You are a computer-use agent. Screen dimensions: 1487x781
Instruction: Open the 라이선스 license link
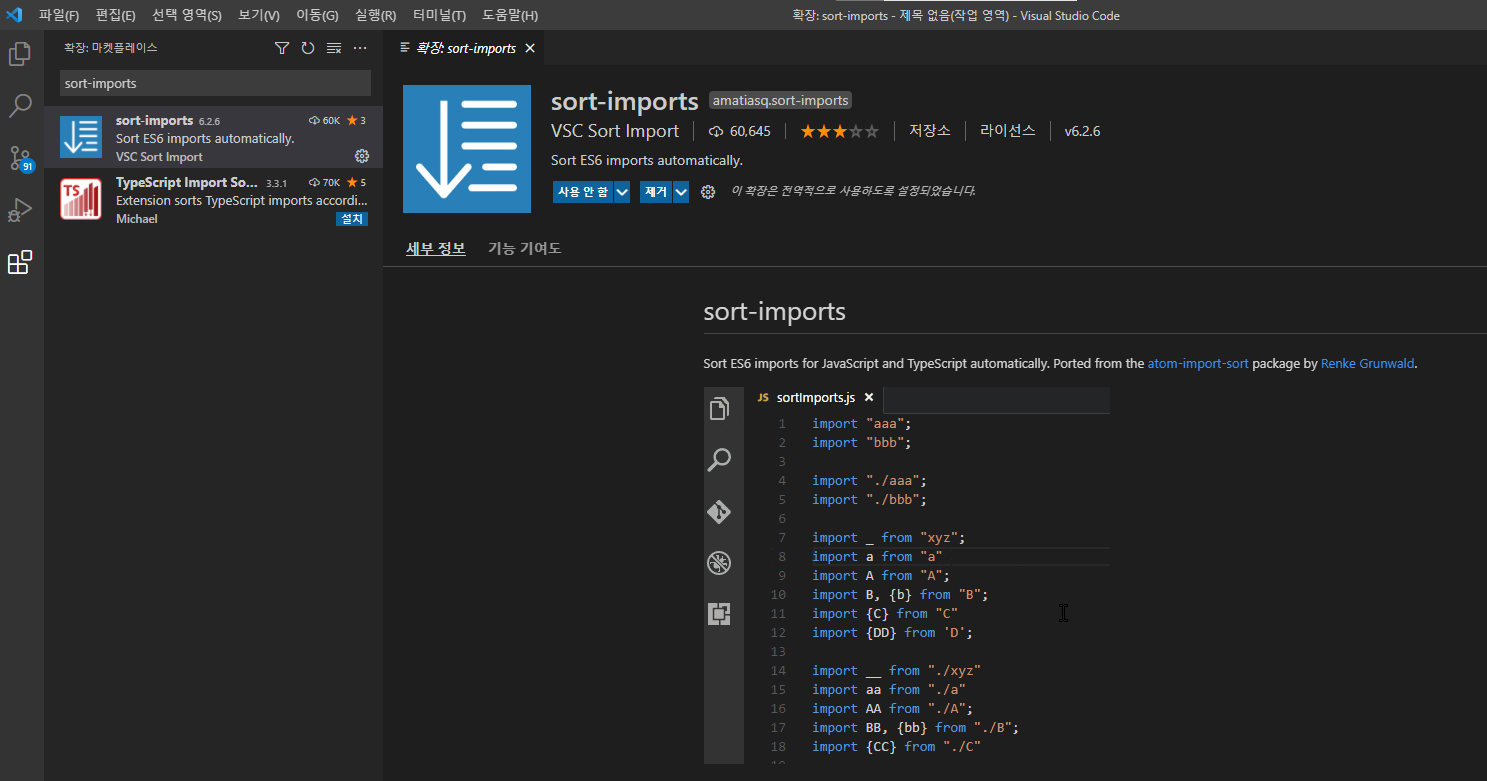click(1008, 131)
